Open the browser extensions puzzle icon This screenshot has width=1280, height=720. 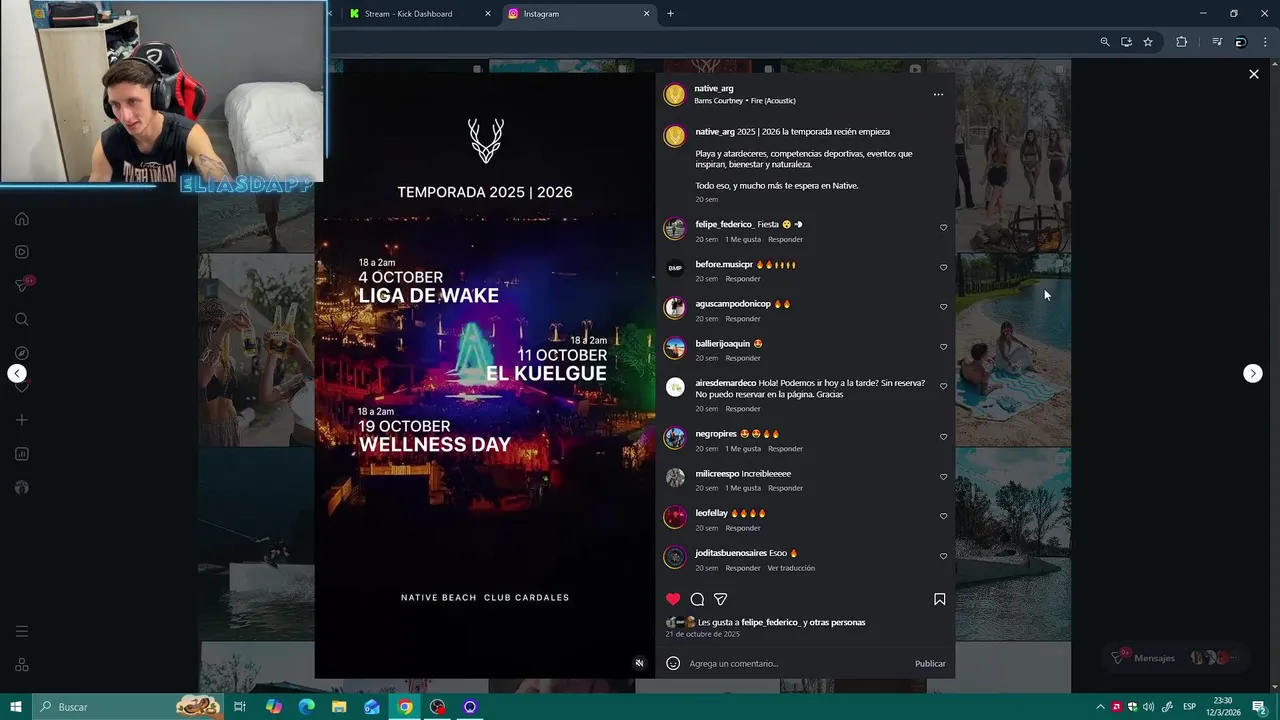[1181, 42]
